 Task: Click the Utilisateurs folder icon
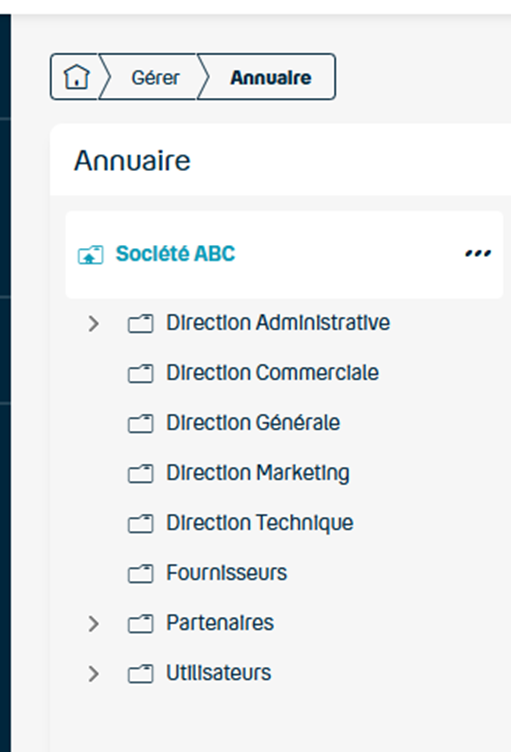coord(141,674)
